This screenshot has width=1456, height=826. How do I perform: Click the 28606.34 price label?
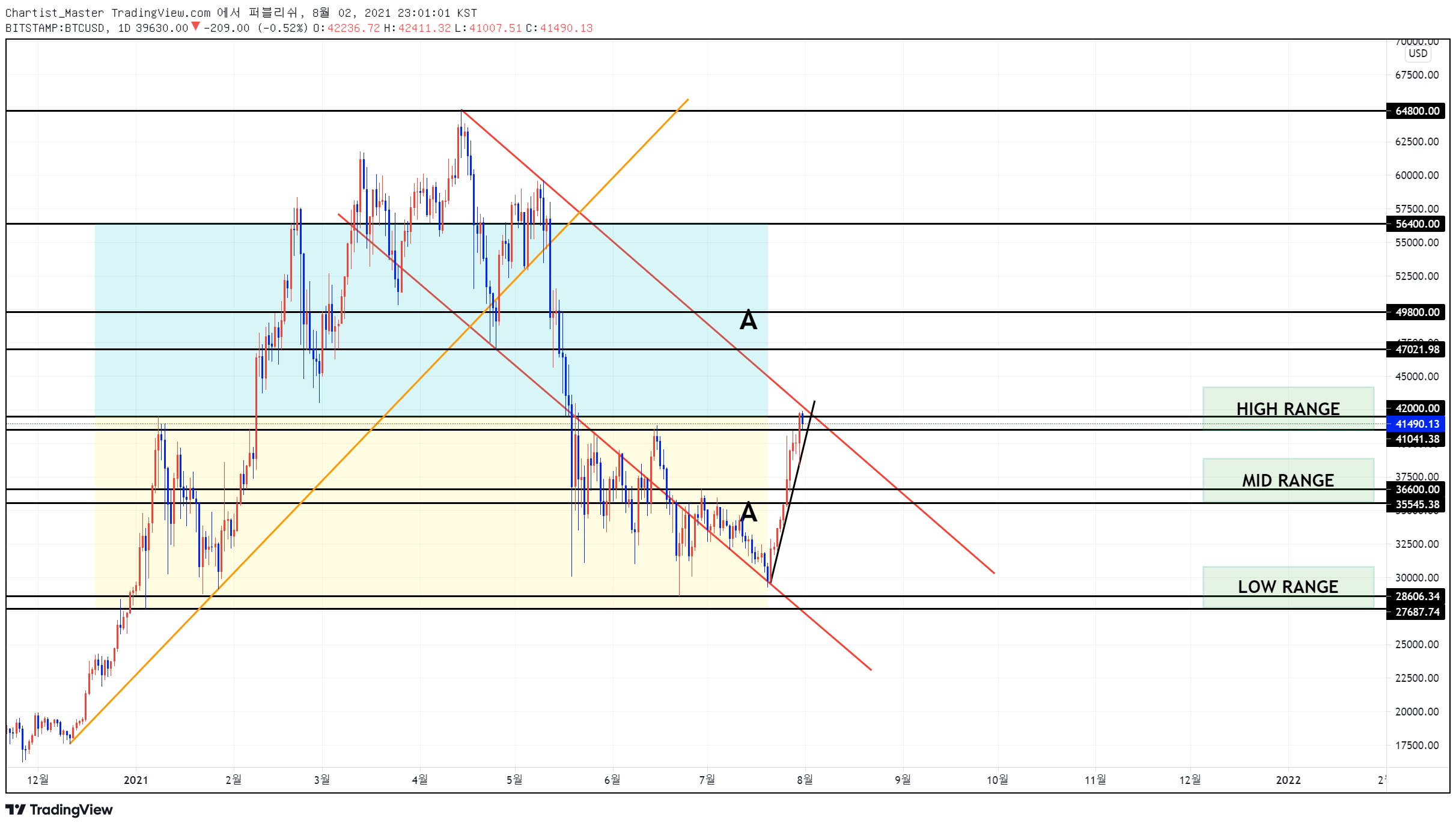click(1415, 597)
